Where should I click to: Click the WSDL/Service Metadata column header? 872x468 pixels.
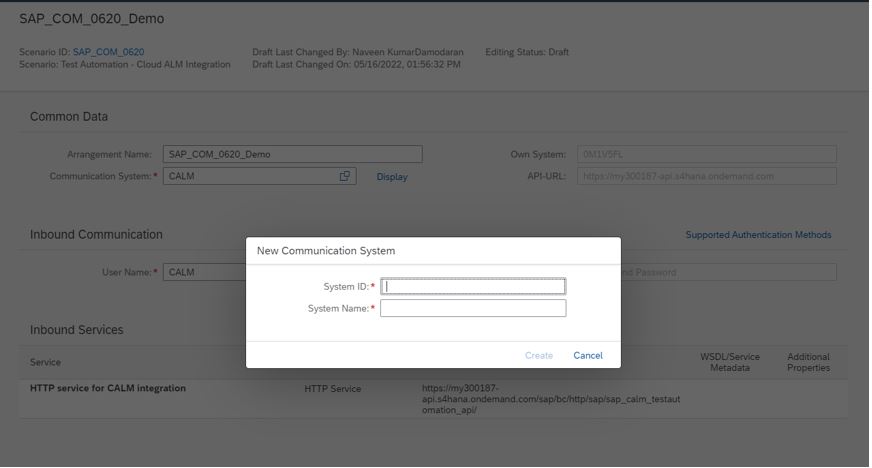pos(730,362)
